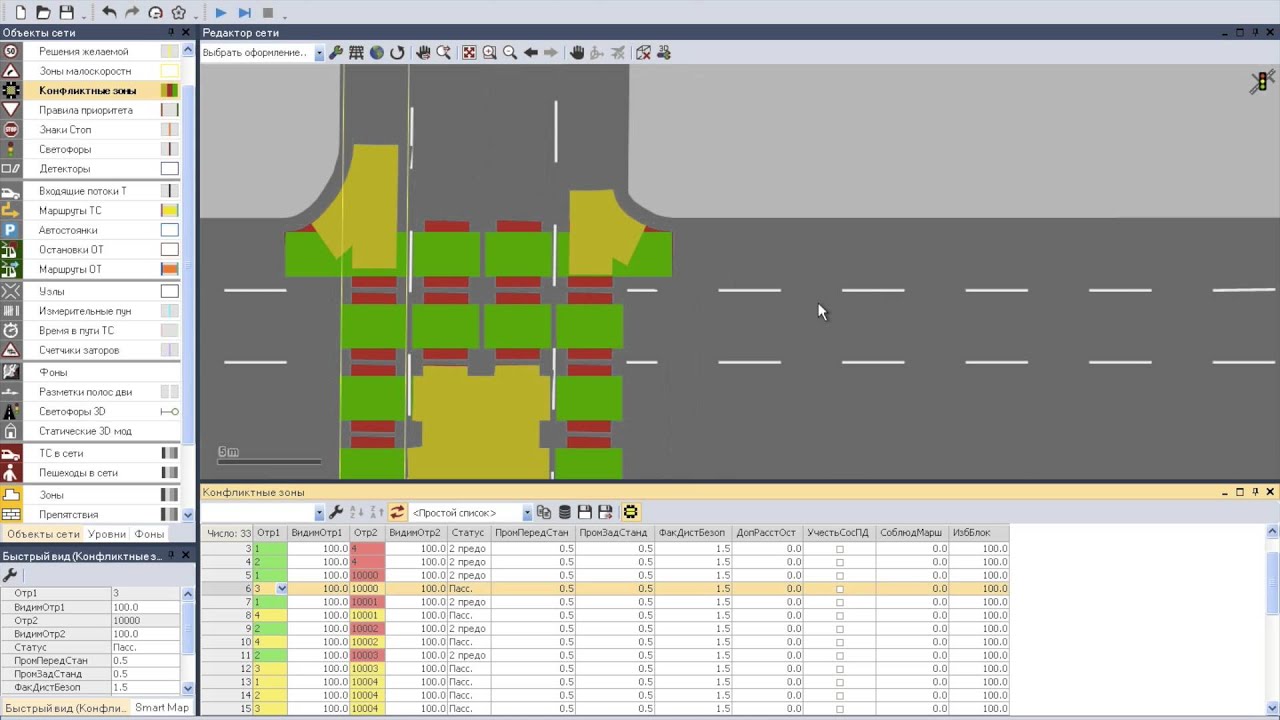Toggle signal heads overlay in editor corner

[1262, 82]
